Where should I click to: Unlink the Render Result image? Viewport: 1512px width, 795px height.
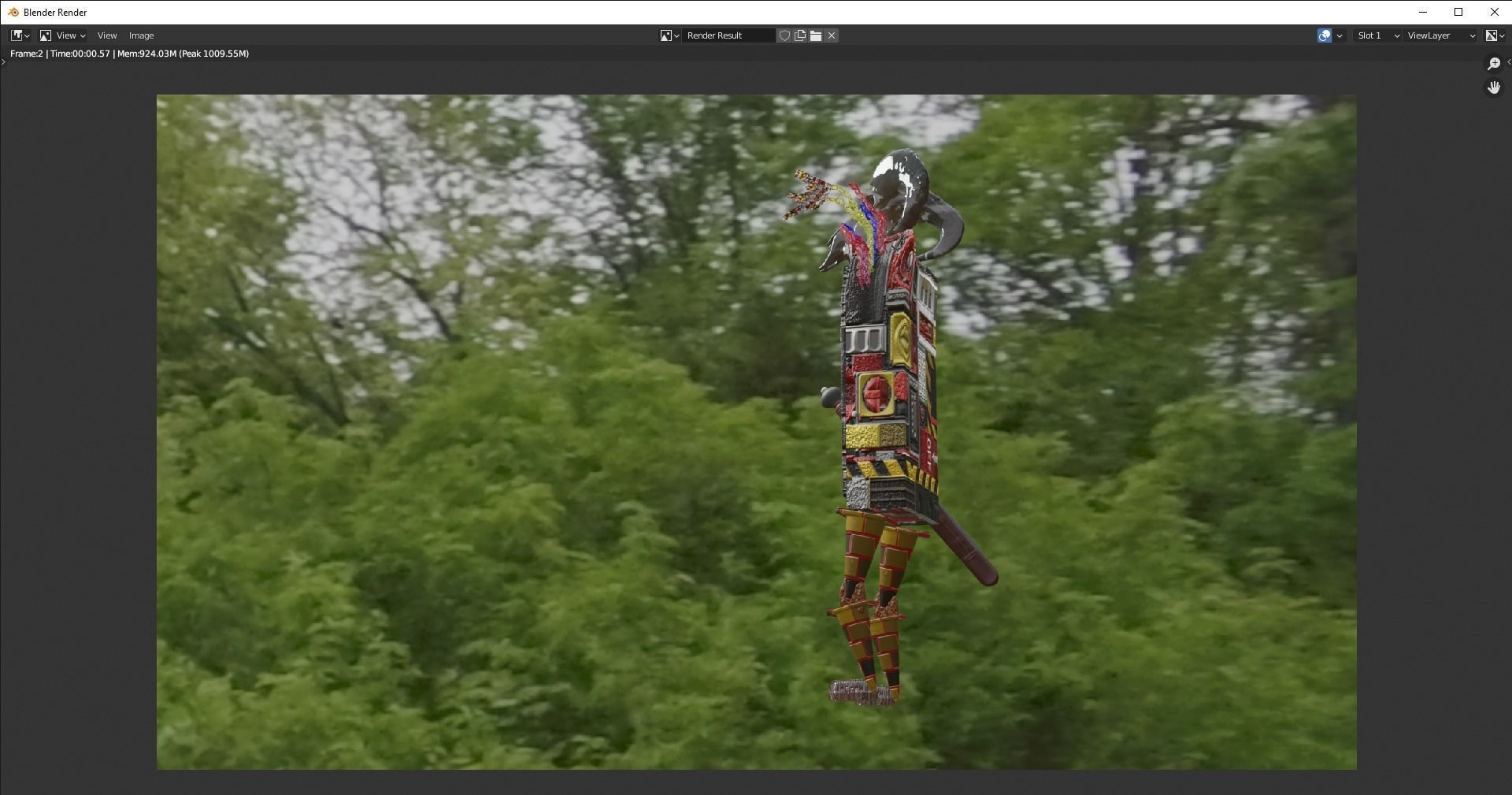832,35
